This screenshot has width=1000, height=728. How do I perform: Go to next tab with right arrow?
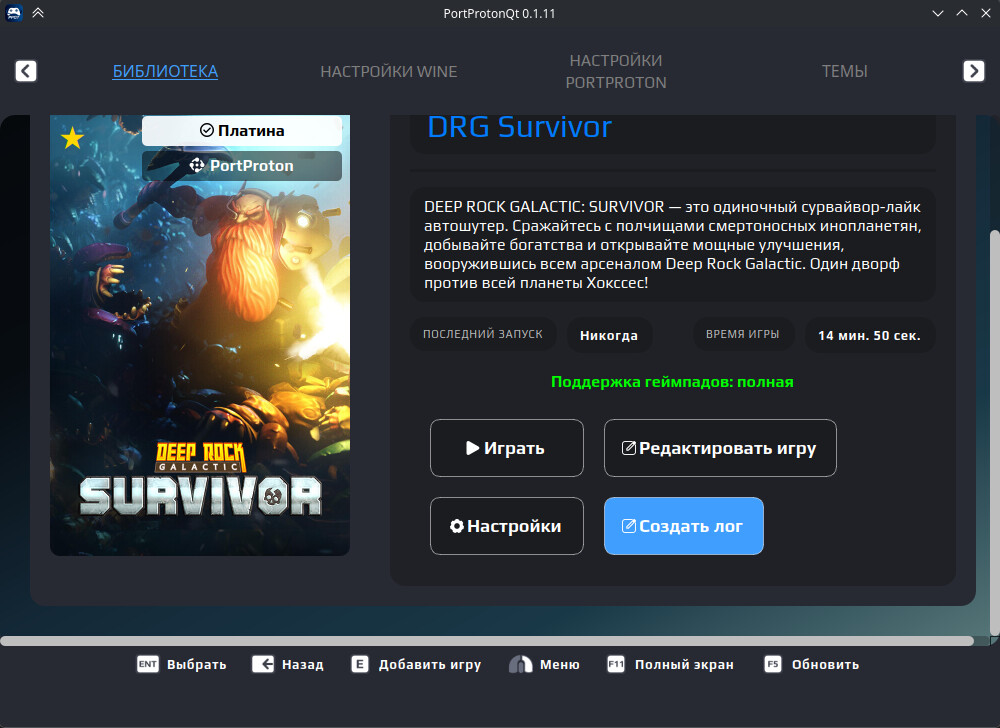coord(973,71)
